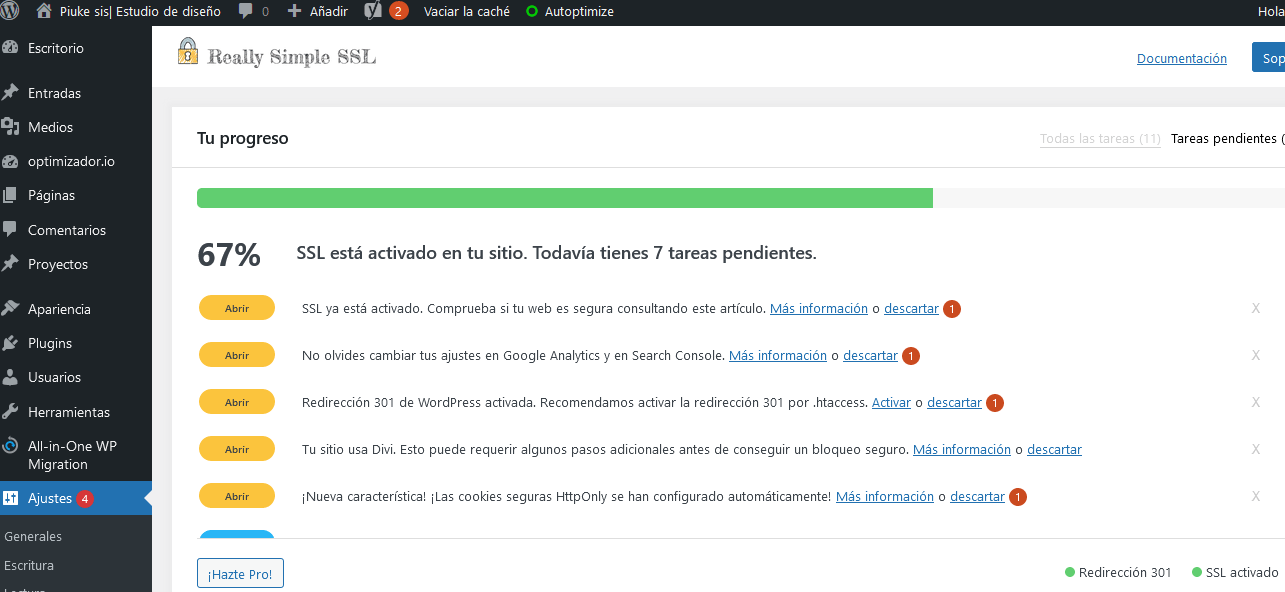Open the Documentación link
This screenshot has width=1285, height=592.
coord(1182,58)
